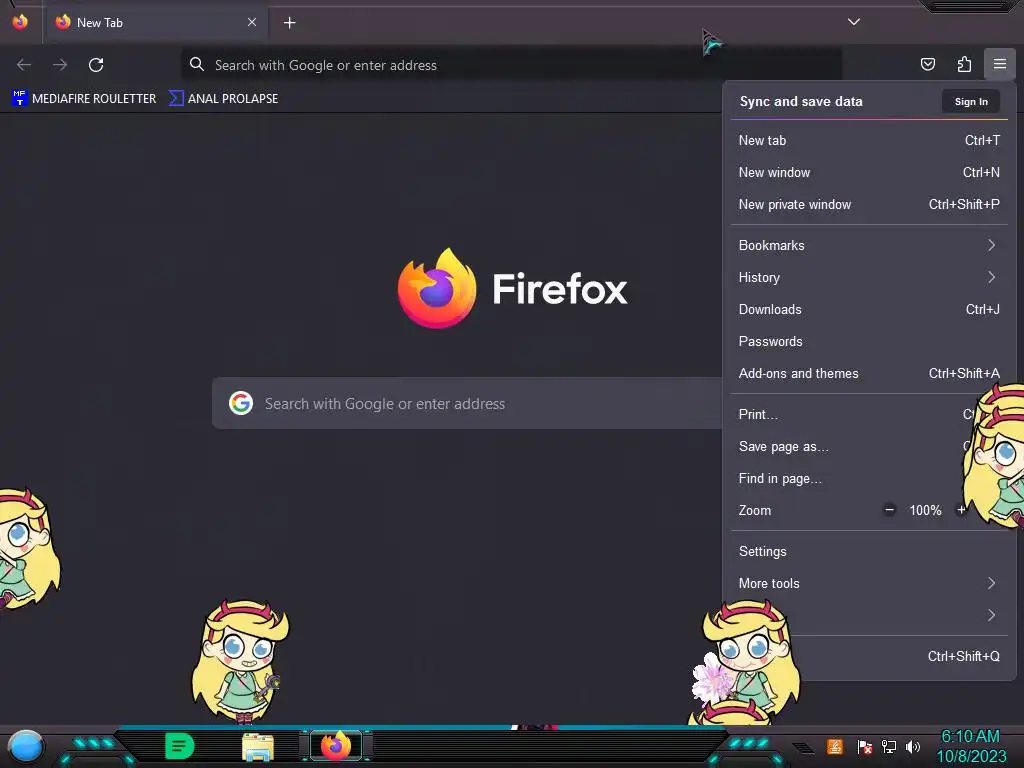Decrease zoom with the minus button

point(889,510)
